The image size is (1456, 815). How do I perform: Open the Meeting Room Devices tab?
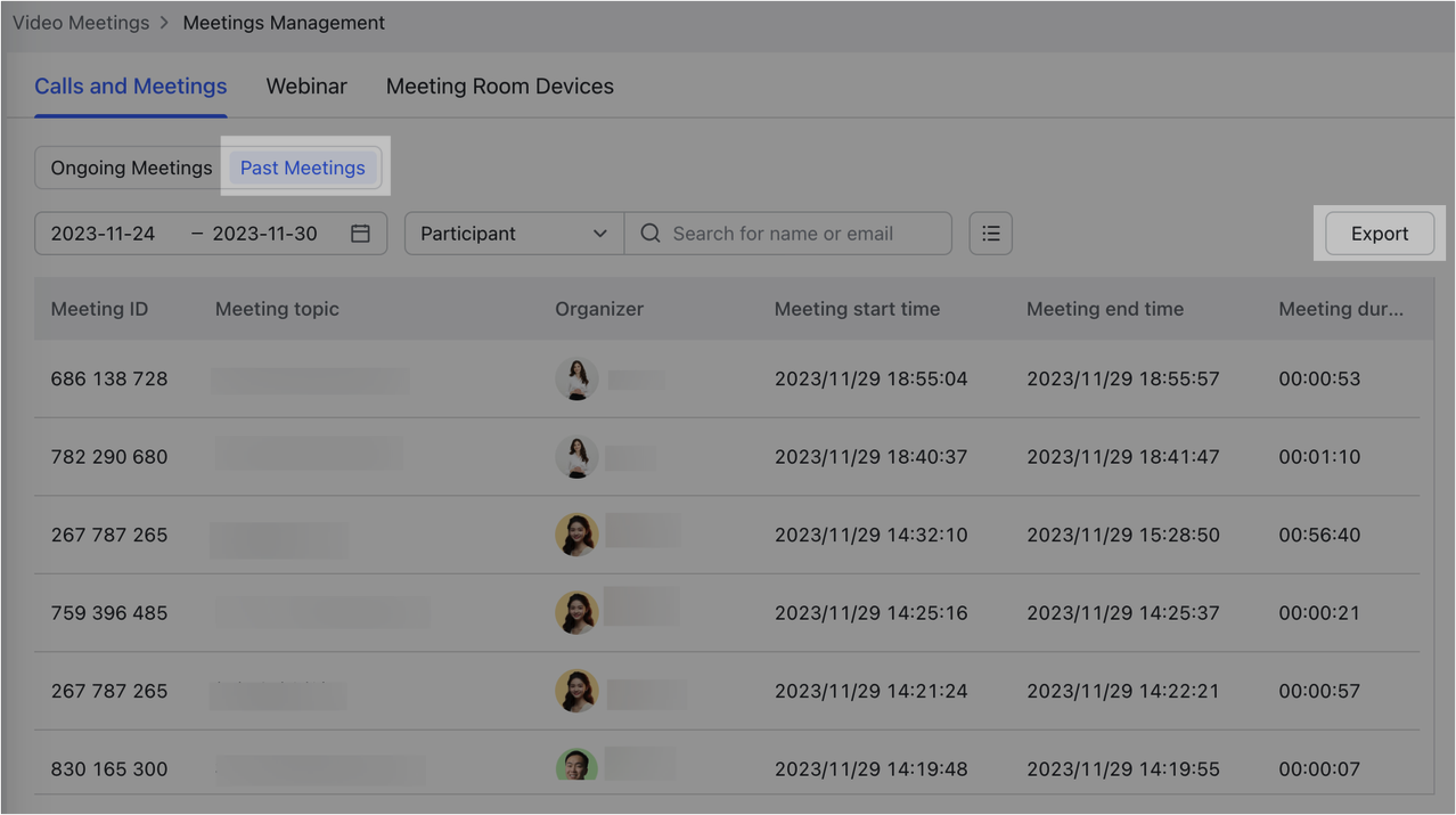click(500, 86)
